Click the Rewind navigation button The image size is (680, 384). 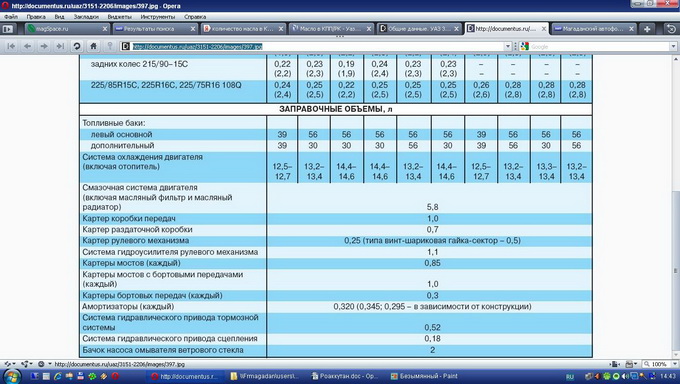[x=11, y=46]
